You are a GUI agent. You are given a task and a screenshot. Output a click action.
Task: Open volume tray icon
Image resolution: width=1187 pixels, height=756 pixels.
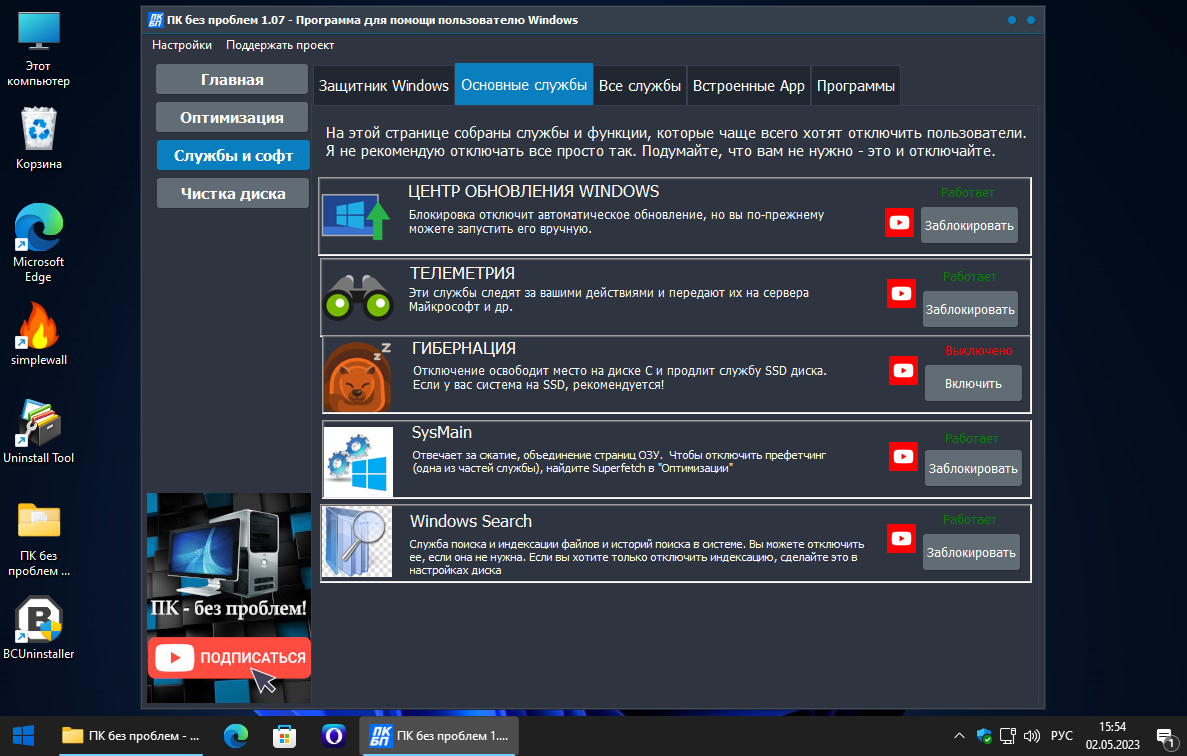[1031, 736]
